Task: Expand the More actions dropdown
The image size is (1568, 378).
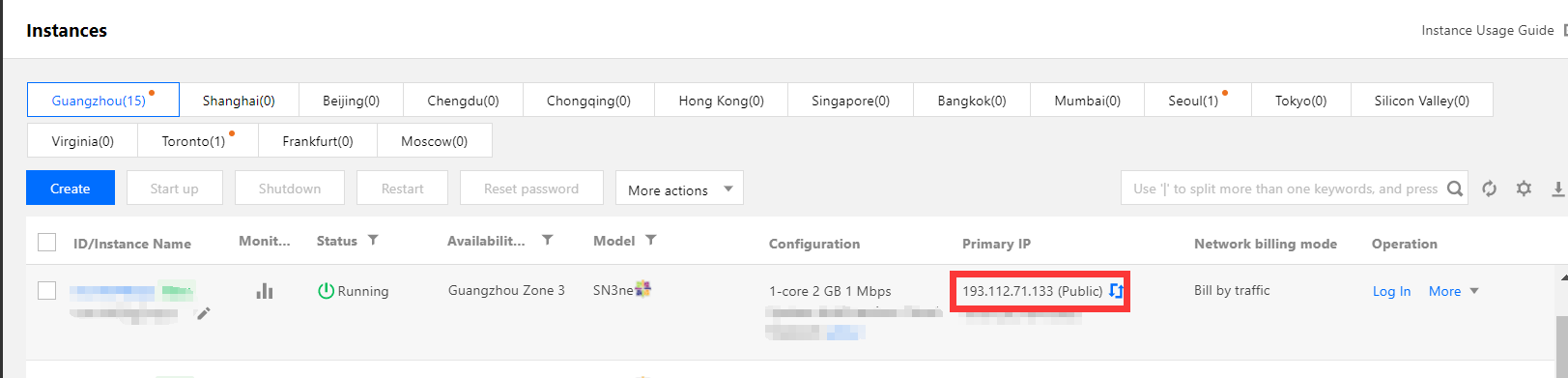Action: pos(679,189)
